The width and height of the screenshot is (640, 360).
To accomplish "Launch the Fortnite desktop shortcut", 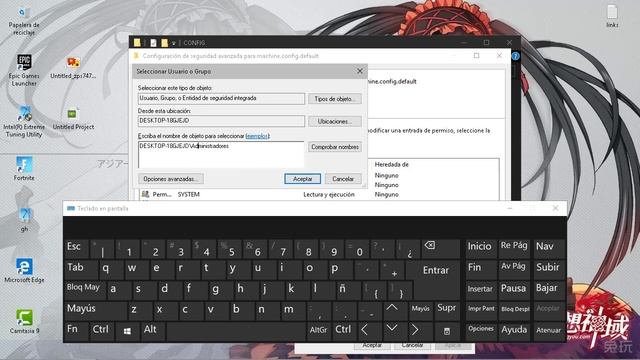I will click(x=24, y=169).
